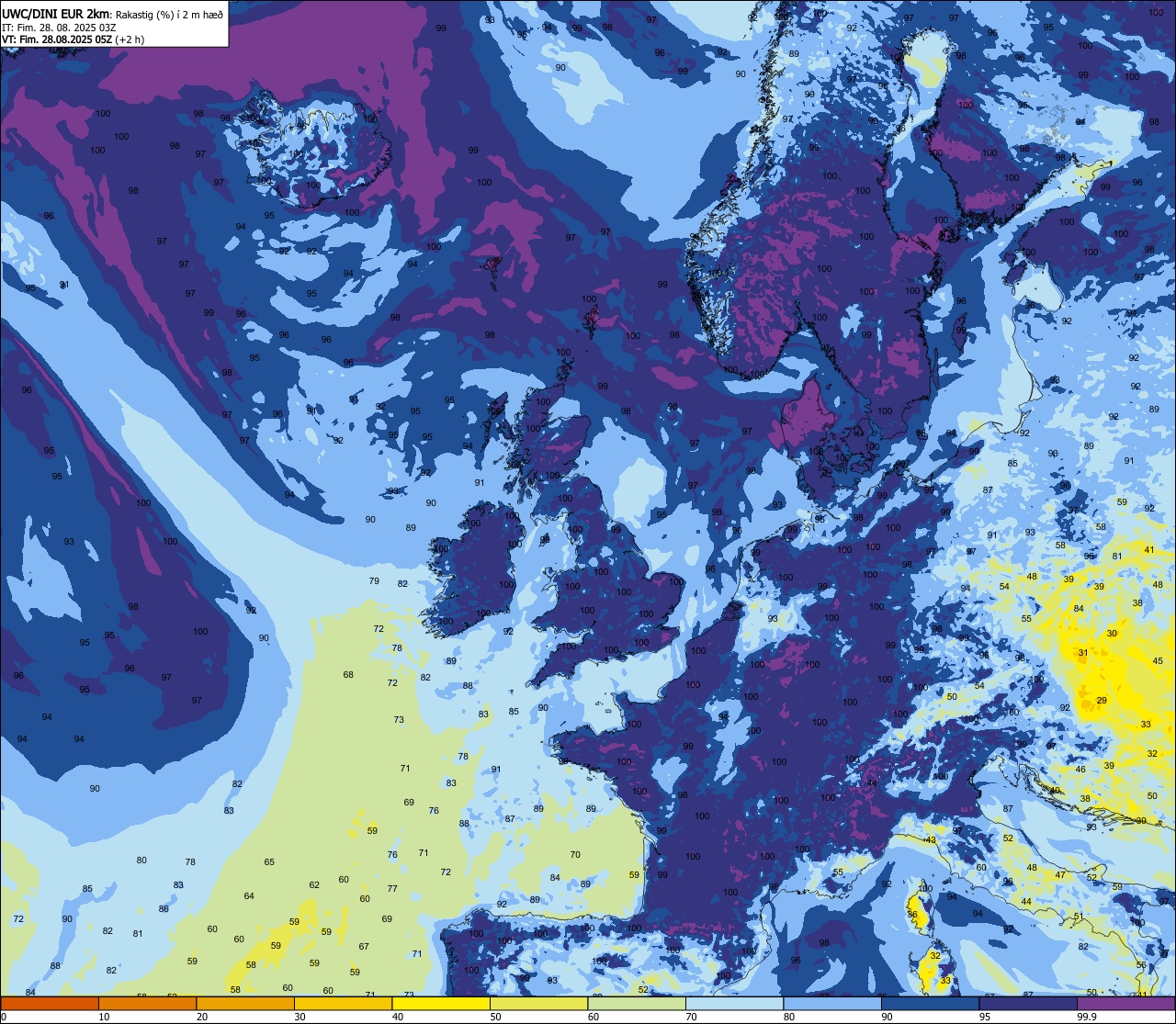The width and height of the screenshot is (1176, 1024).
Task: Click the '45' humidity value on the map
Action: 1158,661
